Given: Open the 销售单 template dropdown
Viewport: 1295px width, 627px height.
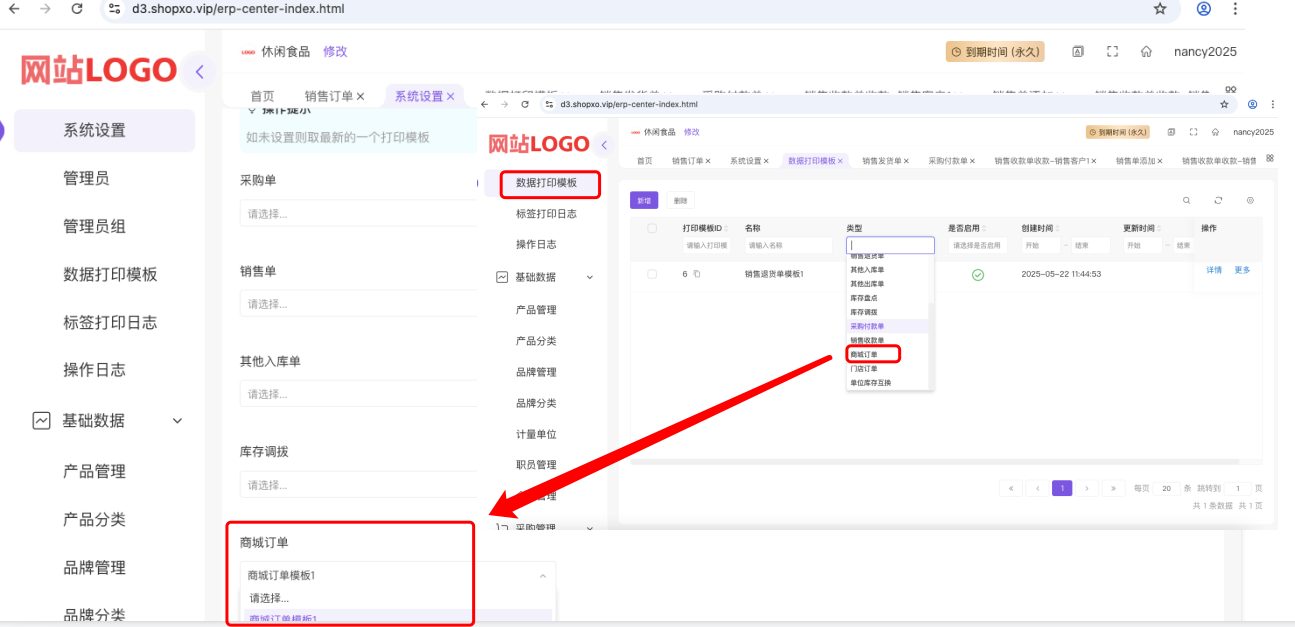Looking at the screenshot, I should coord(358,304).
